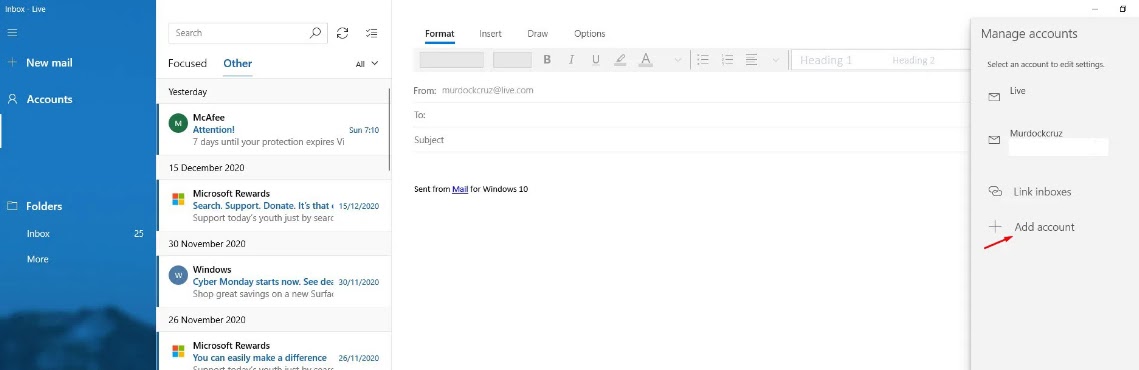Expand paragraph formatting options chevron
Image resolution: width=1139 pixels, height=370 pixels.
point(775,60)
